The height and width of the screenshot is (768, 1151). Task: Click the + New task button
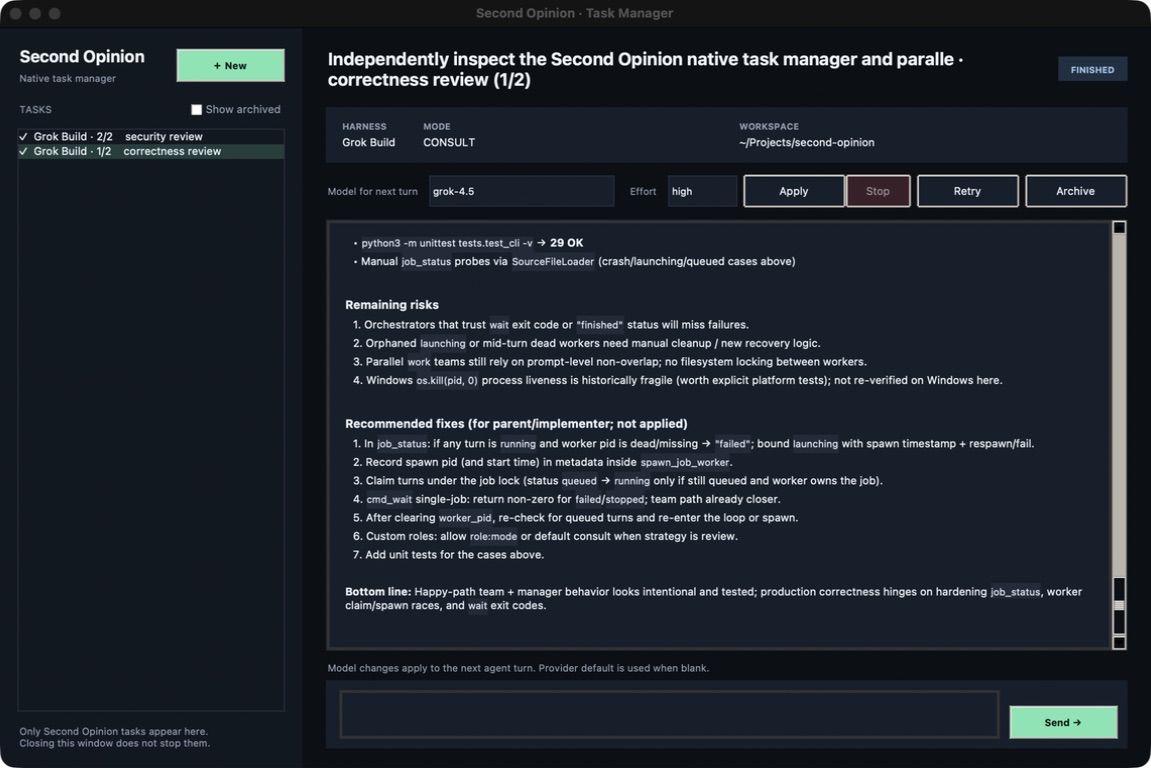pyautogui.click(x=230, y=65)
